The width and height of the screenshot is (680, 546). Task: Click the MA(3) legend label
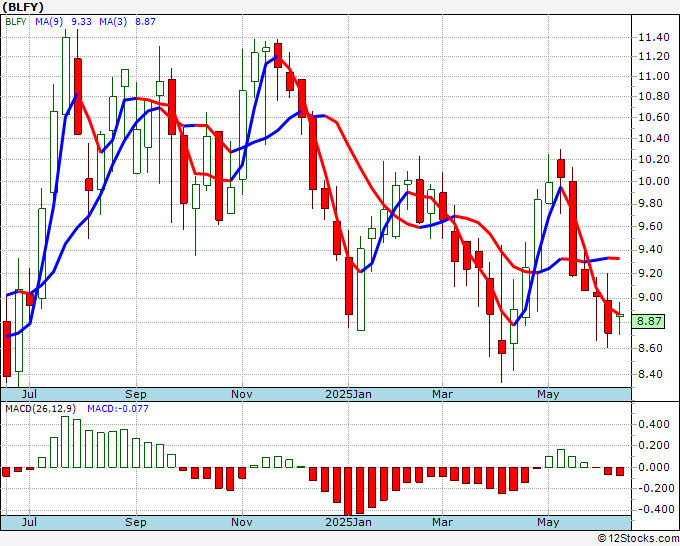(x=113, y=21)
